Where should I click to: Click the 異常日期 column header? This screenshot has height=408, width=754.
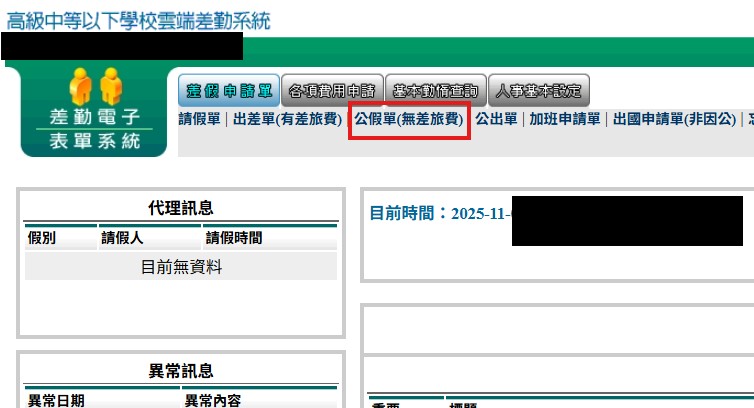coord(56,400)
